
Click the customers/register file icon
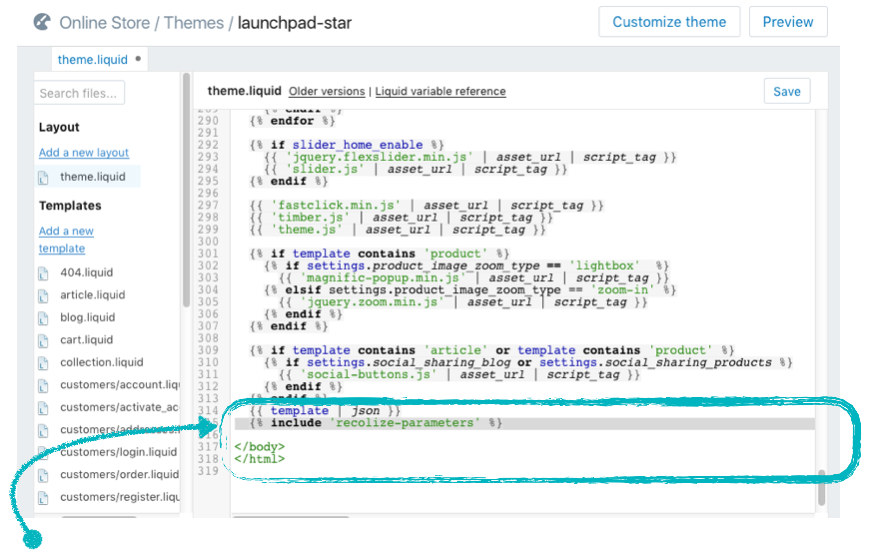[x=43, y=498]
